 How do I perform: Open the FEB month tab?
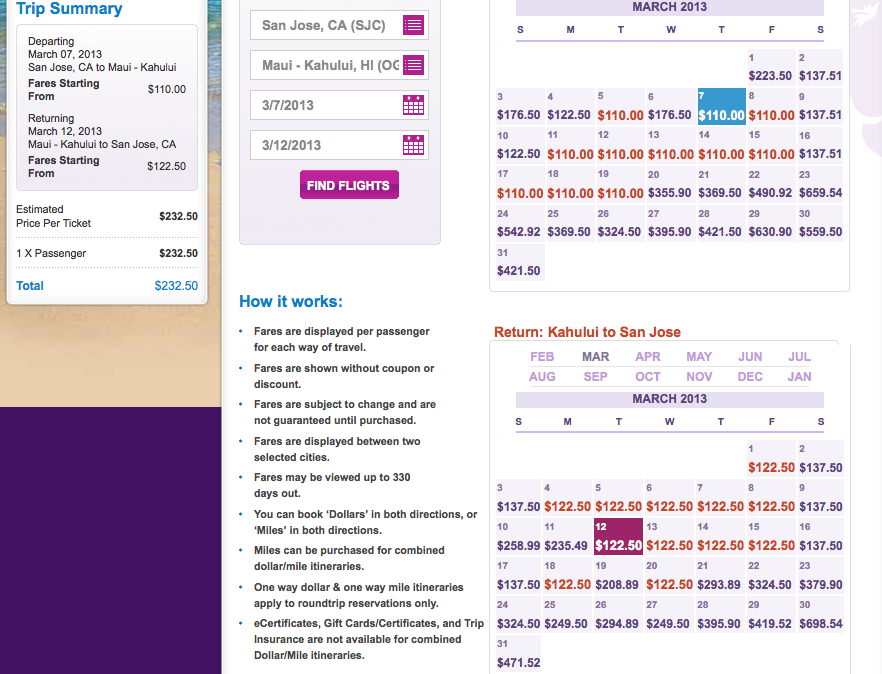pyautogui.click(x=542, y=356)
